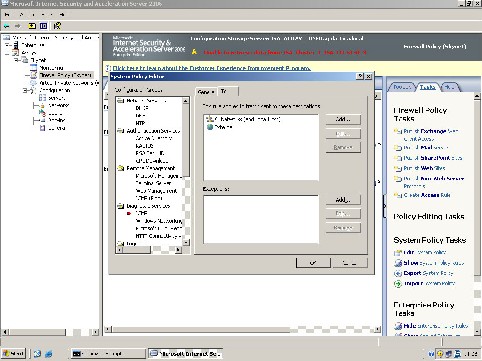Click the Virtual Private Networks node icon
Viewport: 482px width, 361px height.
tap(33, 83)
